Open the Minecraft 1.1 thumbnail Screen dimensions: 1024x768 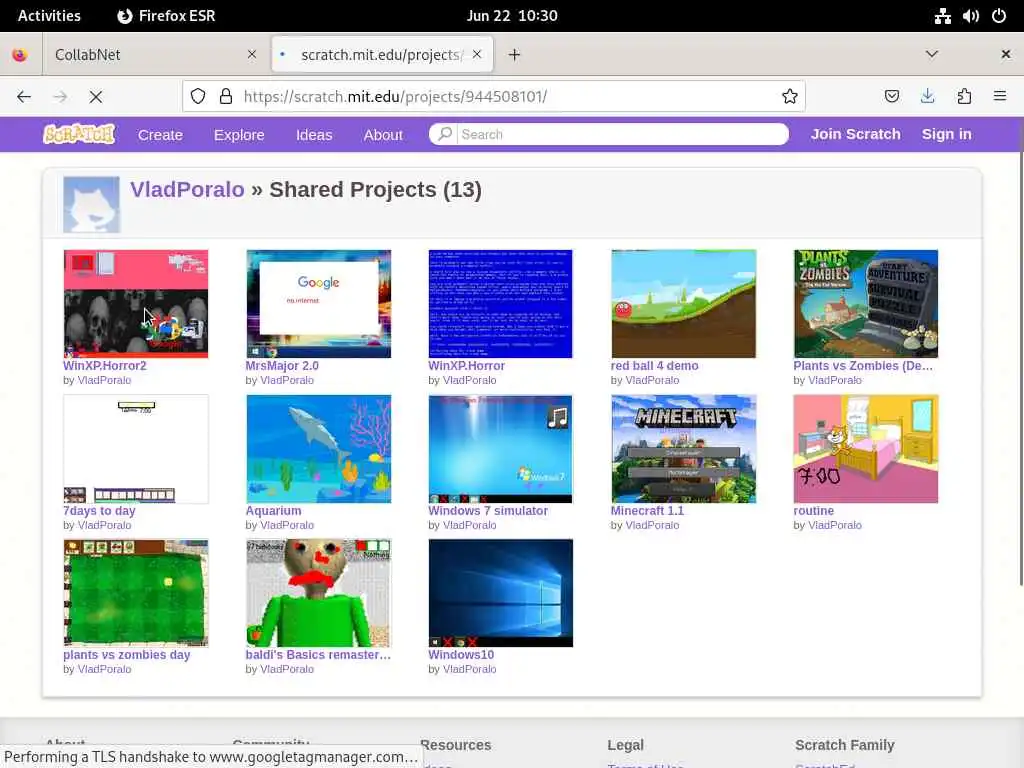tap(684, 449)
